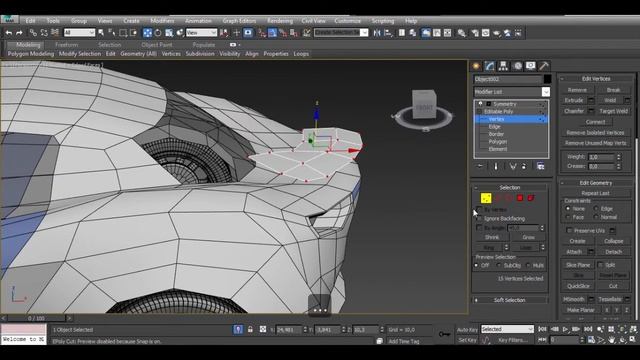Click the object color swatch

point(547,79)
